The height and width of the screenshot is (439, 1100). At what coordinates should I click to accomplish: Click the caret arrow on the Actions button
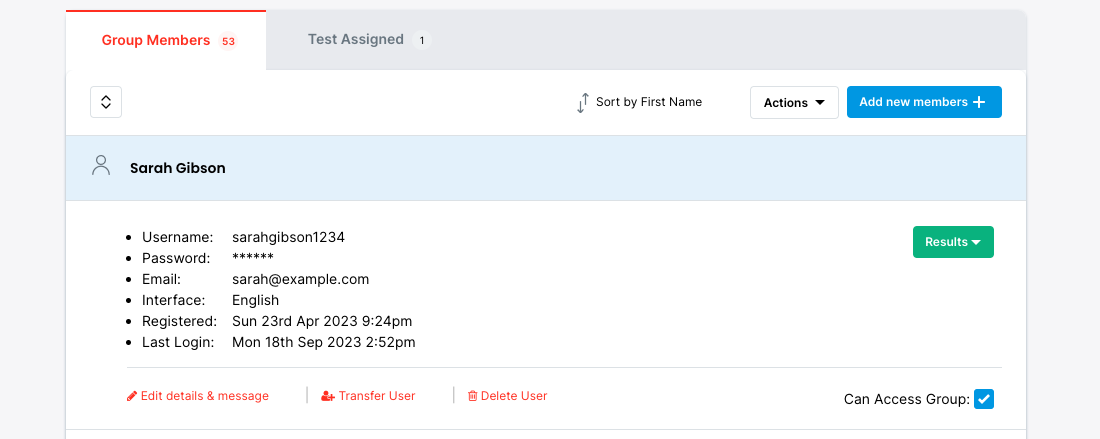point(820,103)
